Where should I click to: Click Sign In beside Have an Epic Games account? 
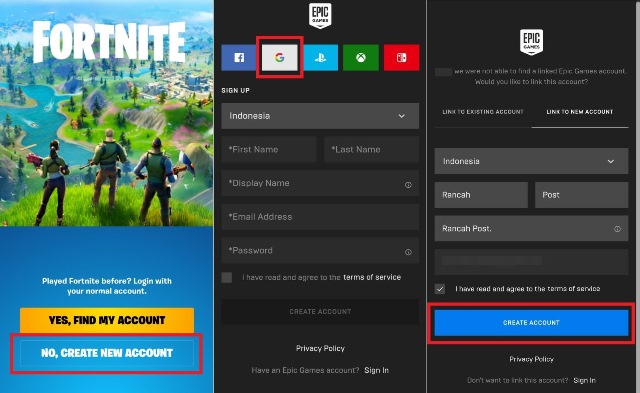tap(376, 371)
